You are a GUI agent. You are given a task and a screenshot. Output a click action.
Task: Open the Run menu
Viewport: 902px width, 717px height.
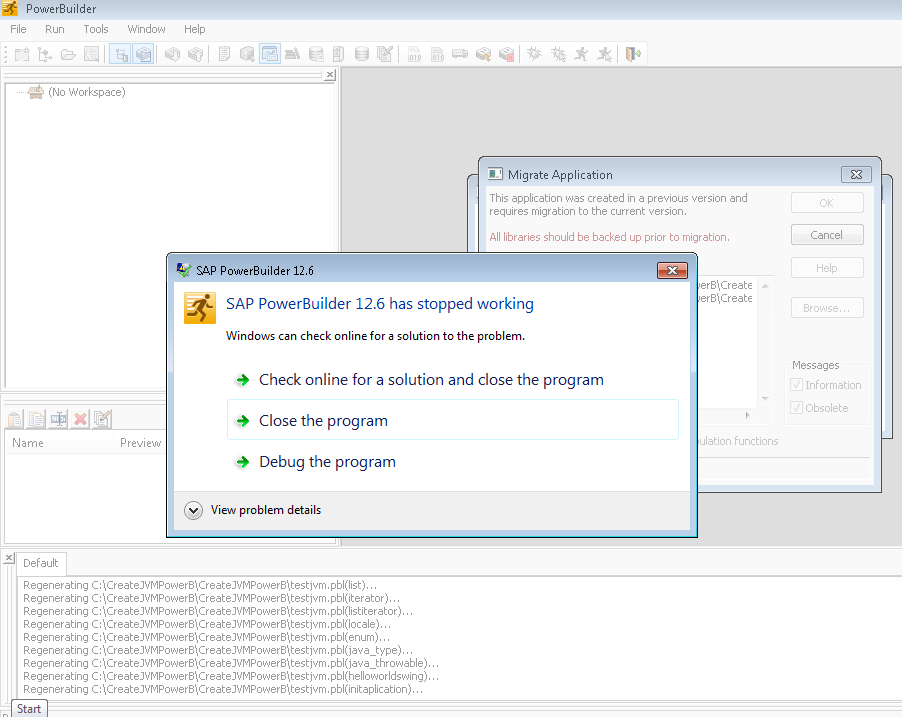click(x=55, y=29)
